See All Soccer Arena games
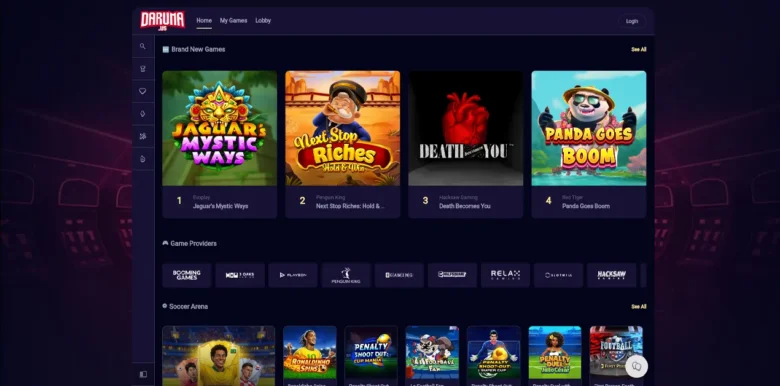 pyautogui.click(x=639, y=307)
